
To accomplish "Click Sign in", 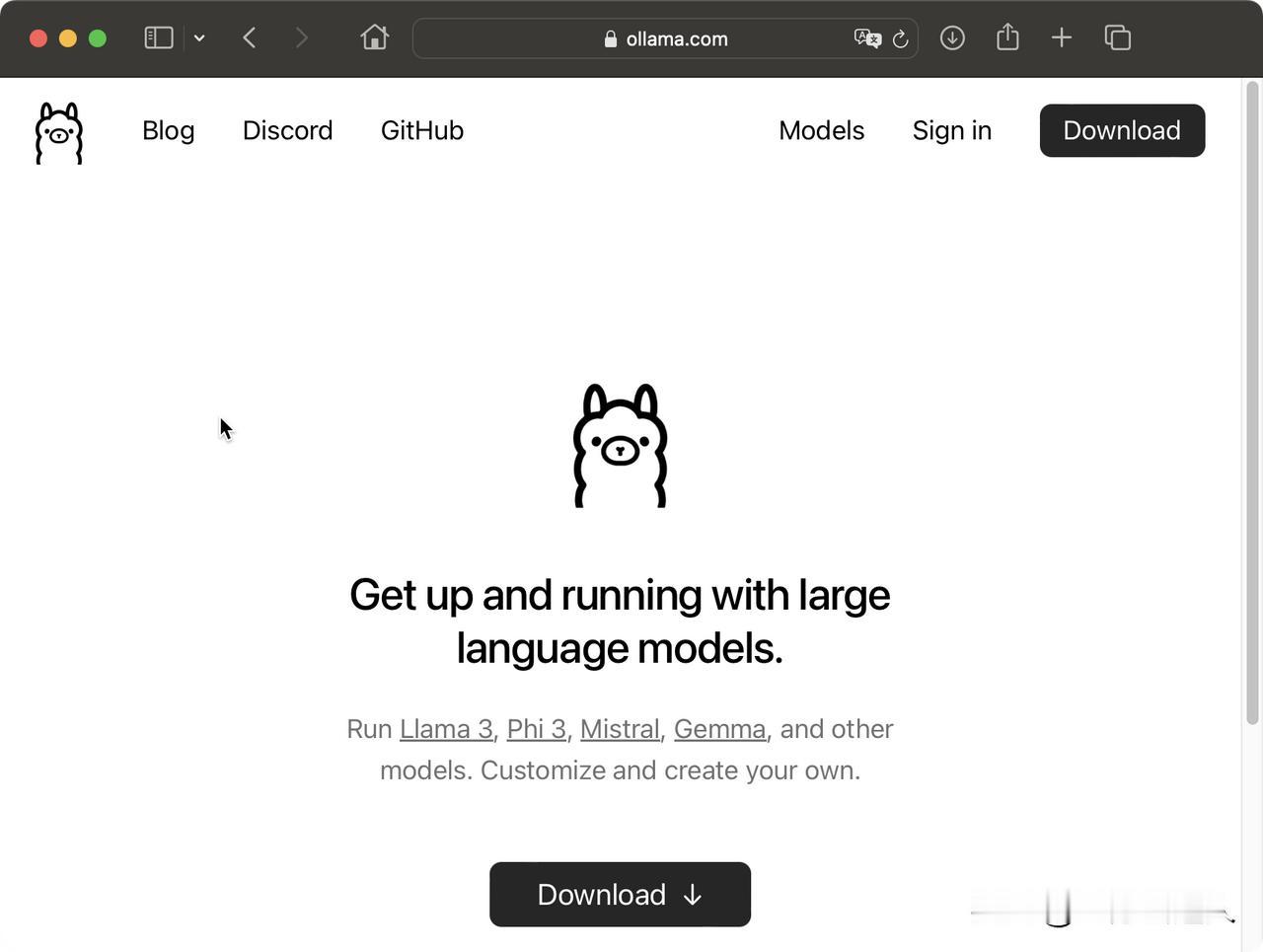I will coord(952,130).
